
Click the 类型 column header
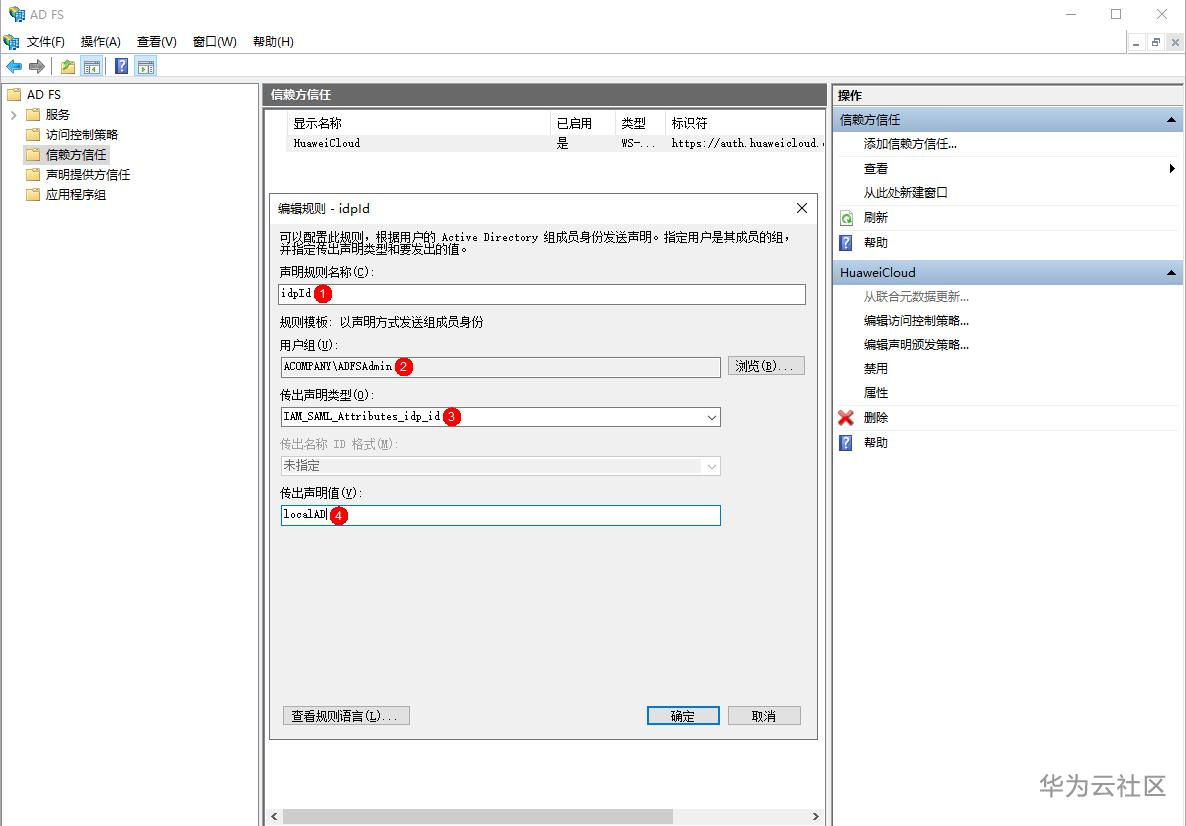point(640,123)
